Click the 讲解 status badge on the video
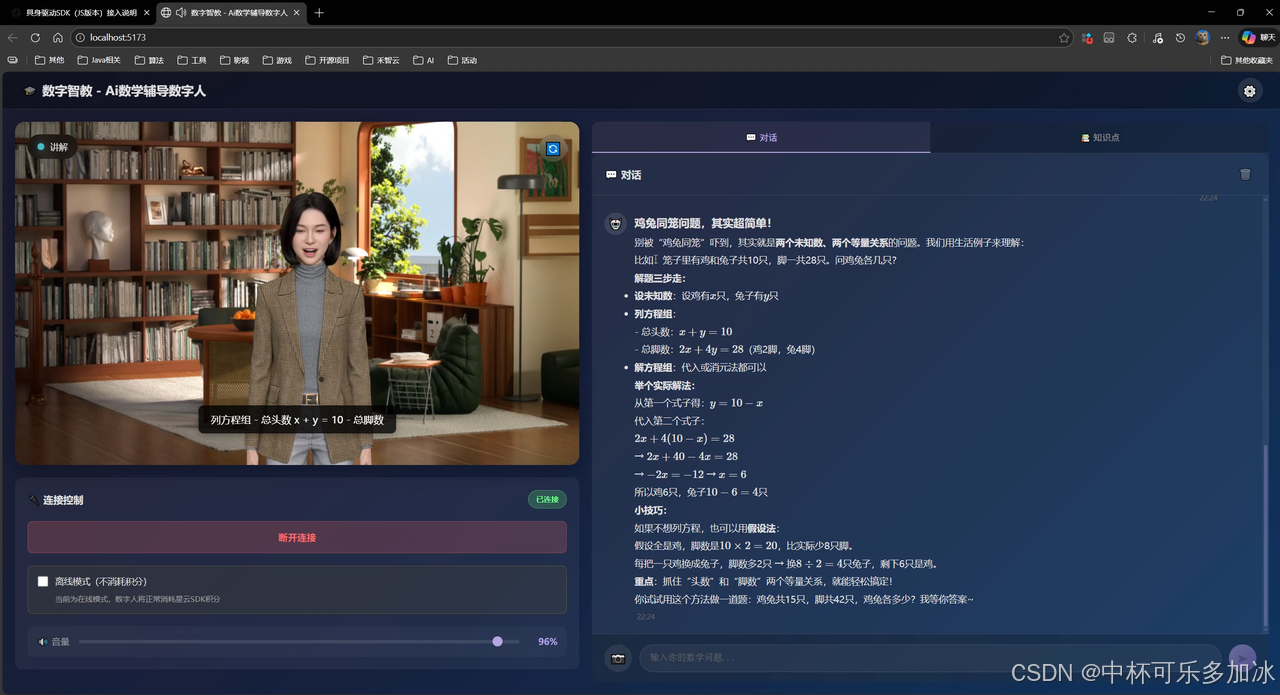 pos(53,147)
